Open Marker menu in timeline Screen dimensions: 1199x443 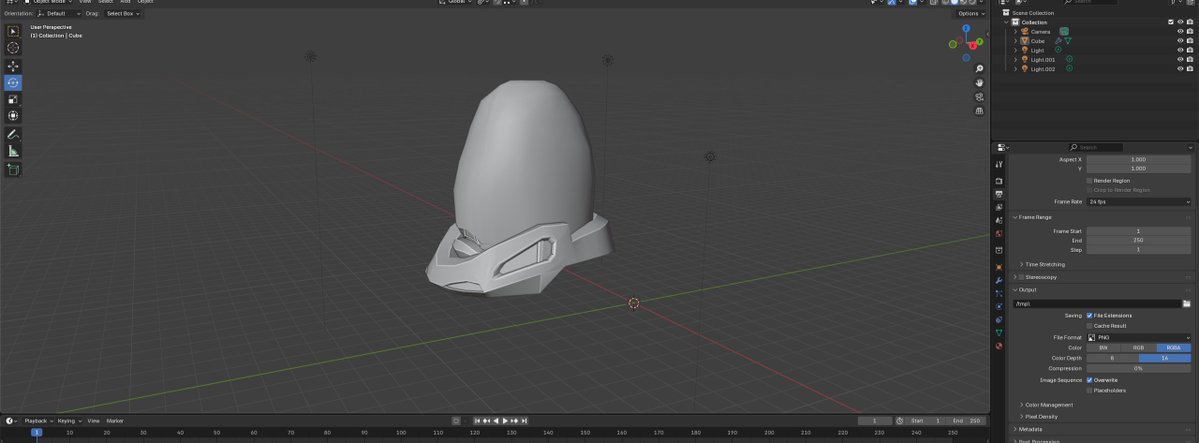click(115, 421)
